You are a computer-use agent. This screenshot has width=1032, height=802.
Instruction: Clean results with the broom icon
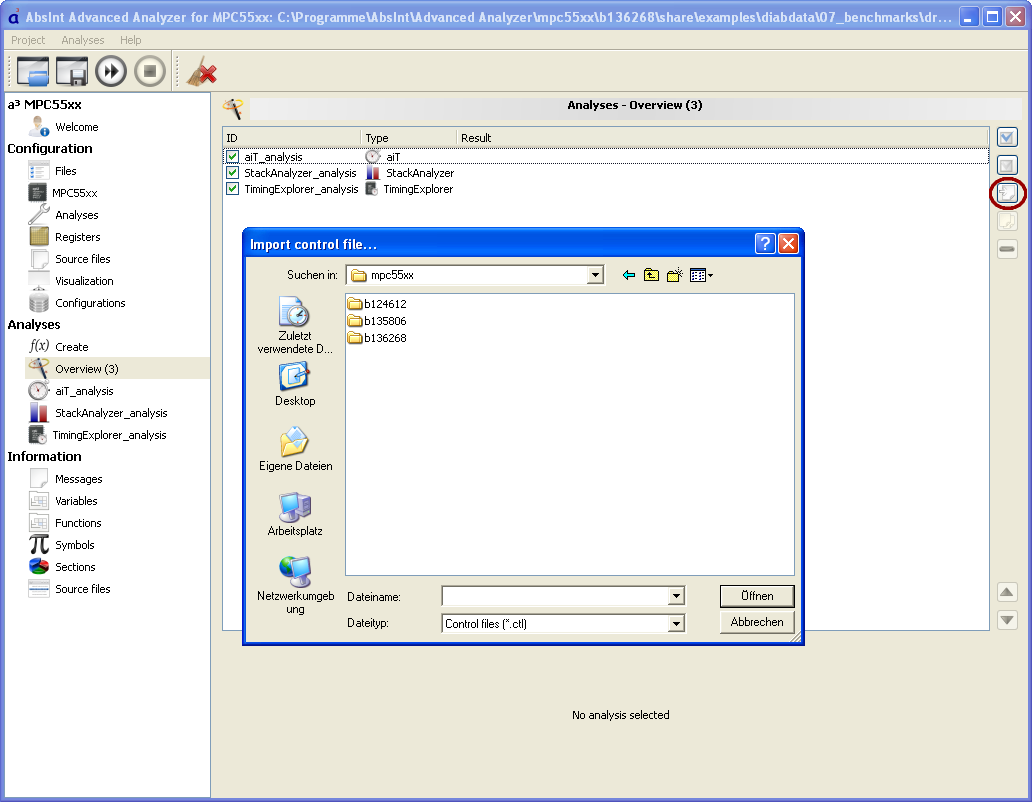(201, 71)
